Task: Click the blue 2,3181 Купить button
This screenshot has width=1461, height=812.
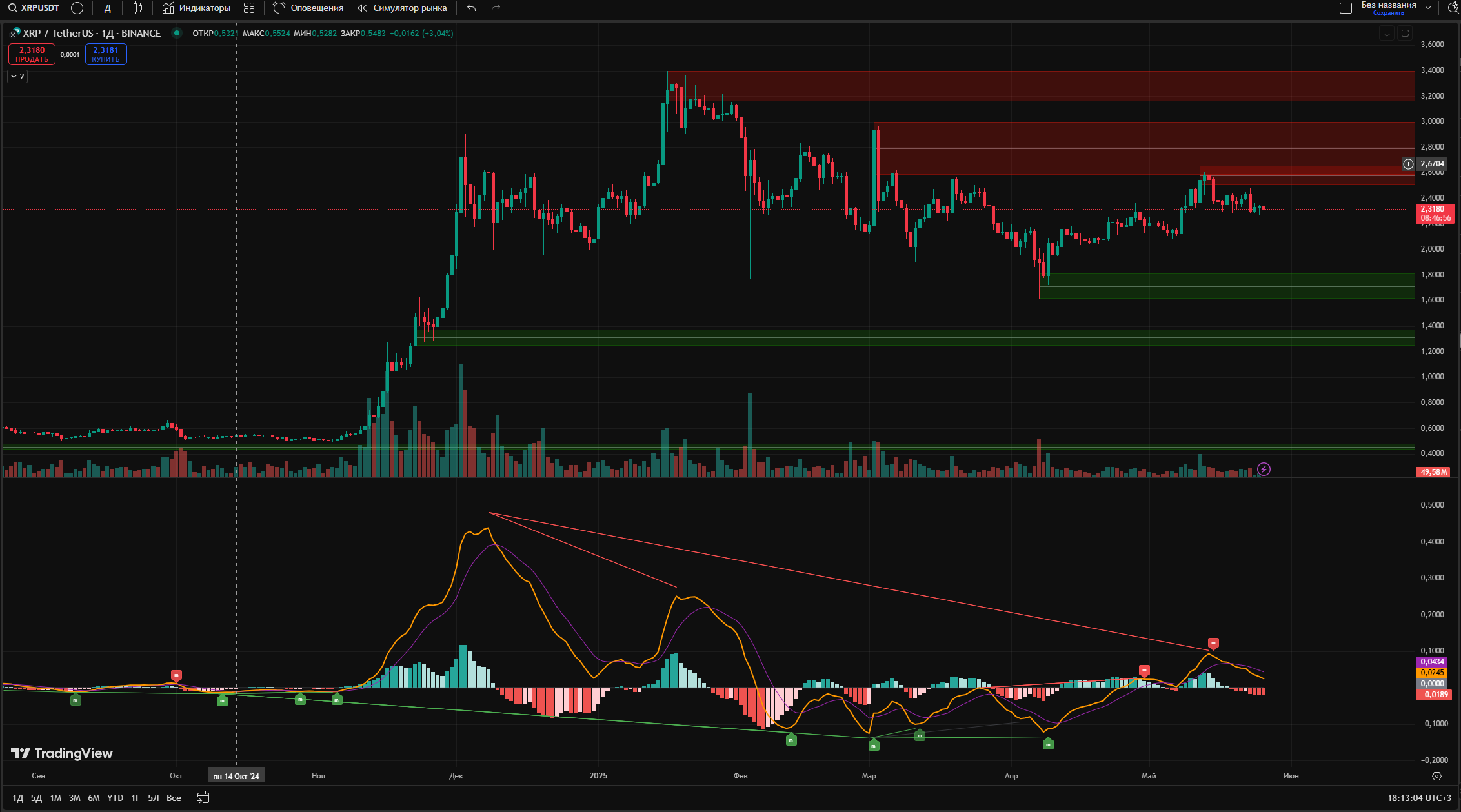Action: coord(106,54)
